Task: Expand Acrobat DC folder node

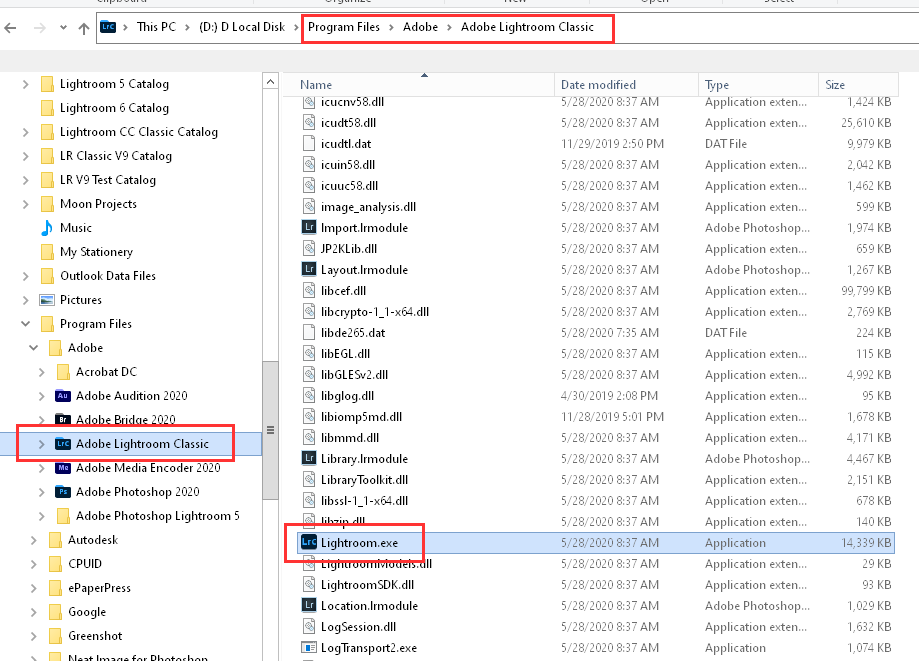Action: click(42, 372)
